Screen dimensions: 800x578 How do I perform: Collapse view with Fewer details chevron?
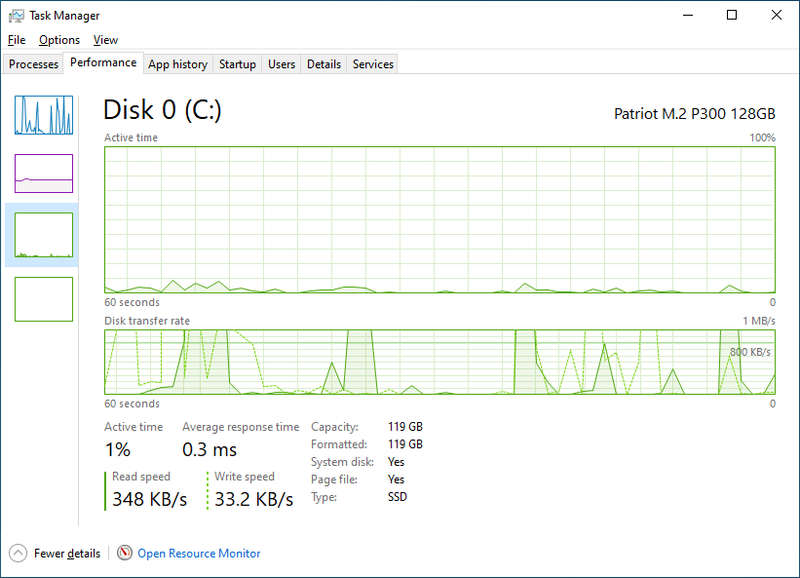(18, 553)
